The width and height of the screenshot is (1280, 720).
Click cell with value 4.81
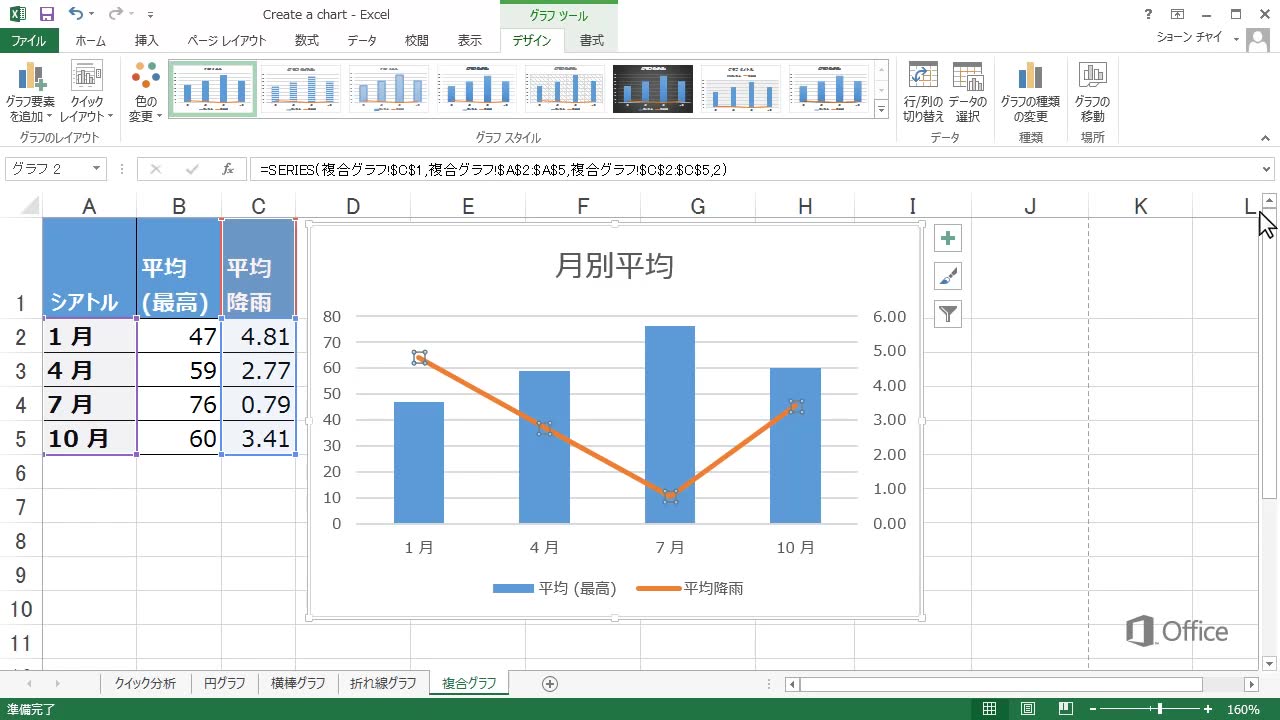pos(259,336)
